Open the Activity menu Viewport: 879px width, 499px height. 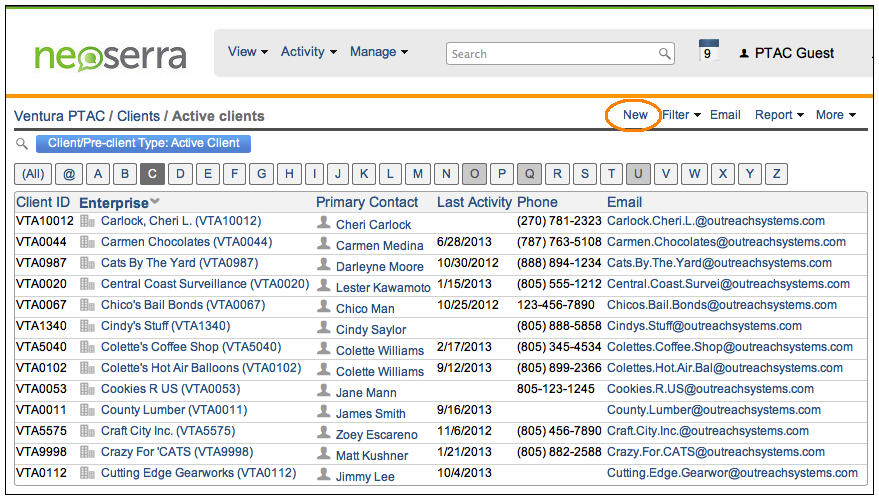coord(308,52)
